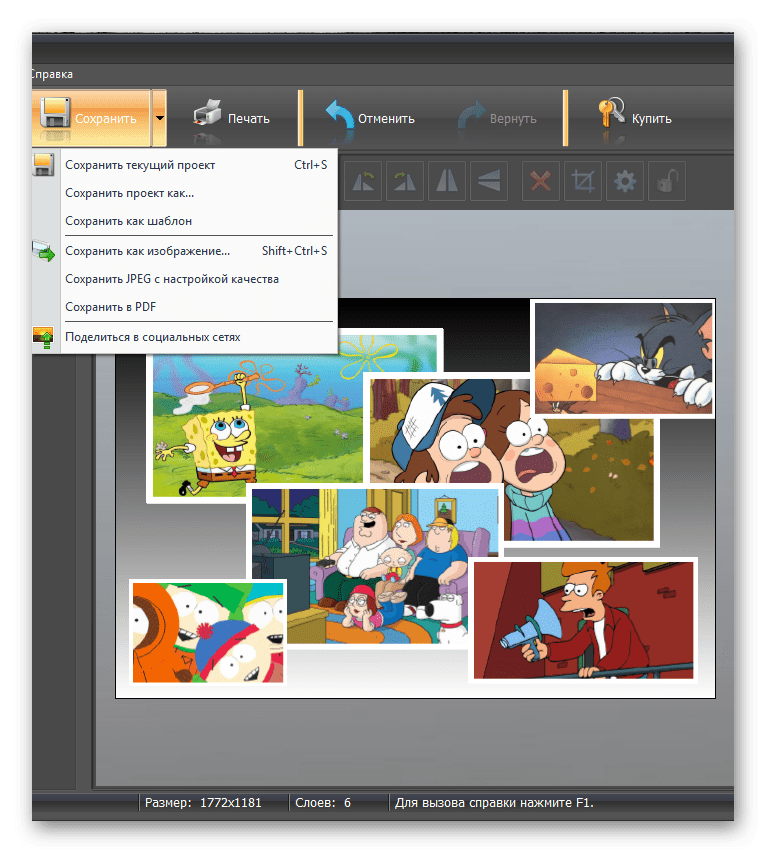Click Сохранить в PDF option

111,307
